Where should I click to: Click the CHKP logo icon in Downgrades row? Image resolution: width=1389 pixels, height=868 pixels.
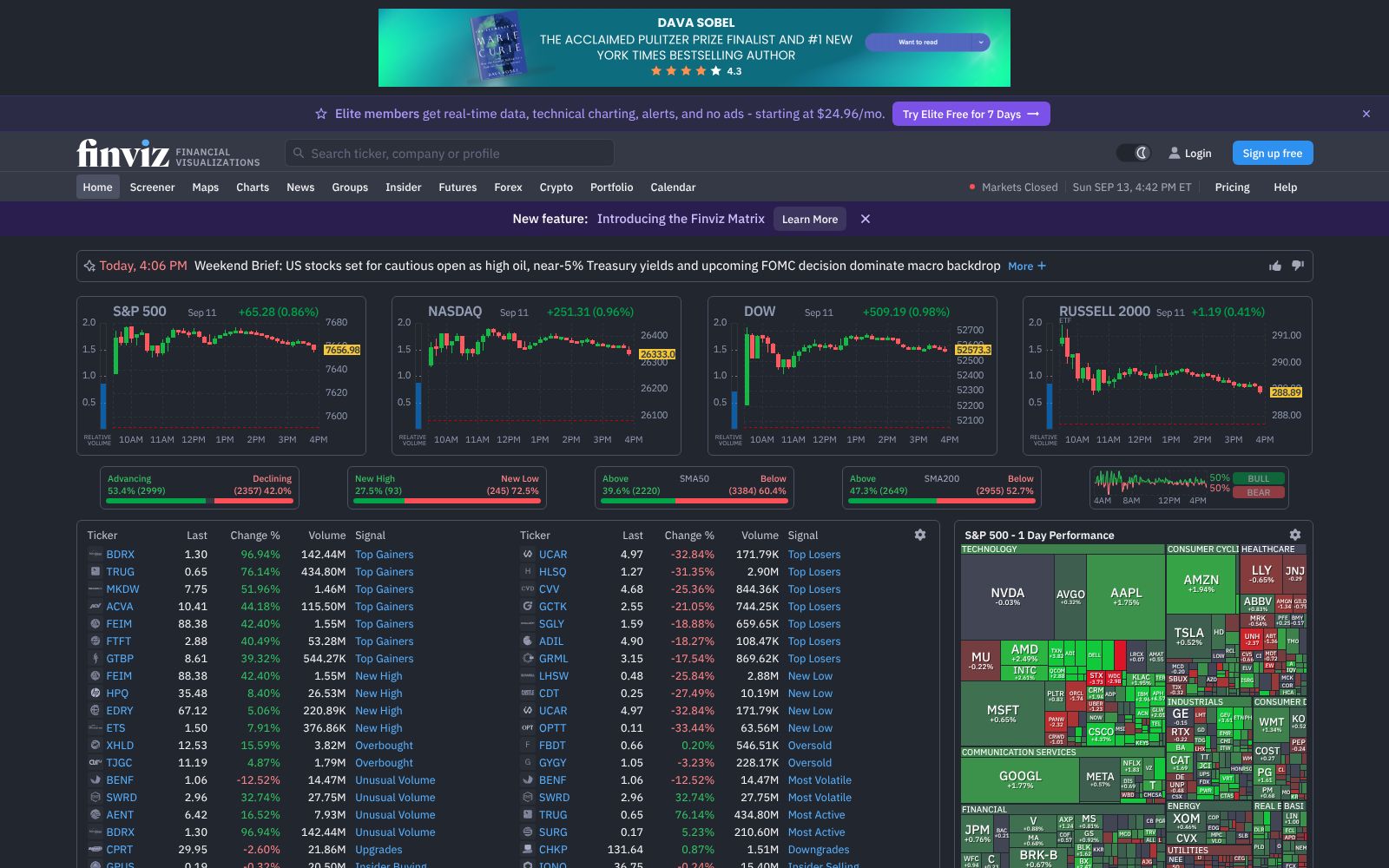pyautogui.click(x=527, y=849)
